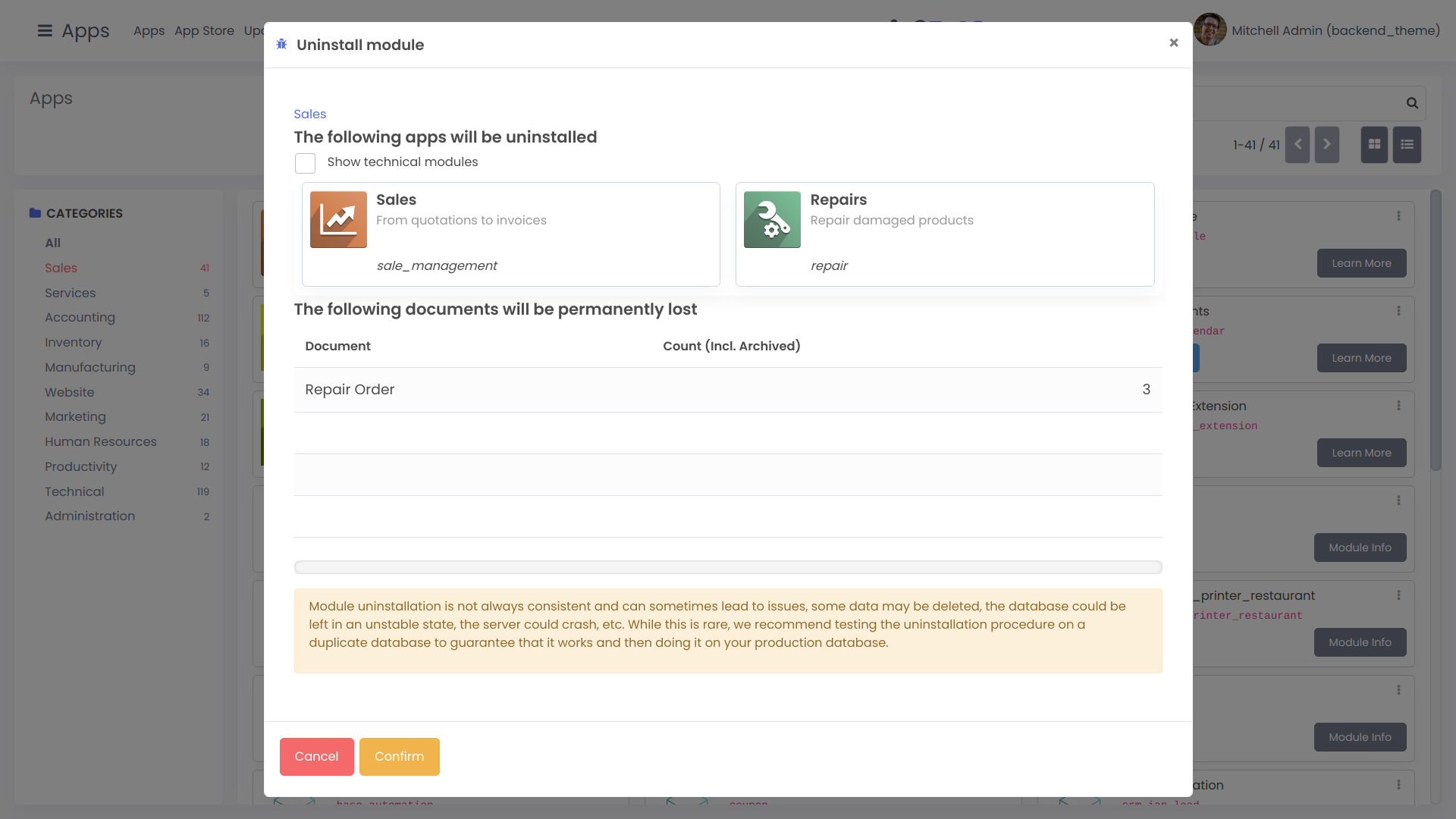The image size is (1456, 819).
Task: Switch to list view icon
Action: coord(1407,145)
